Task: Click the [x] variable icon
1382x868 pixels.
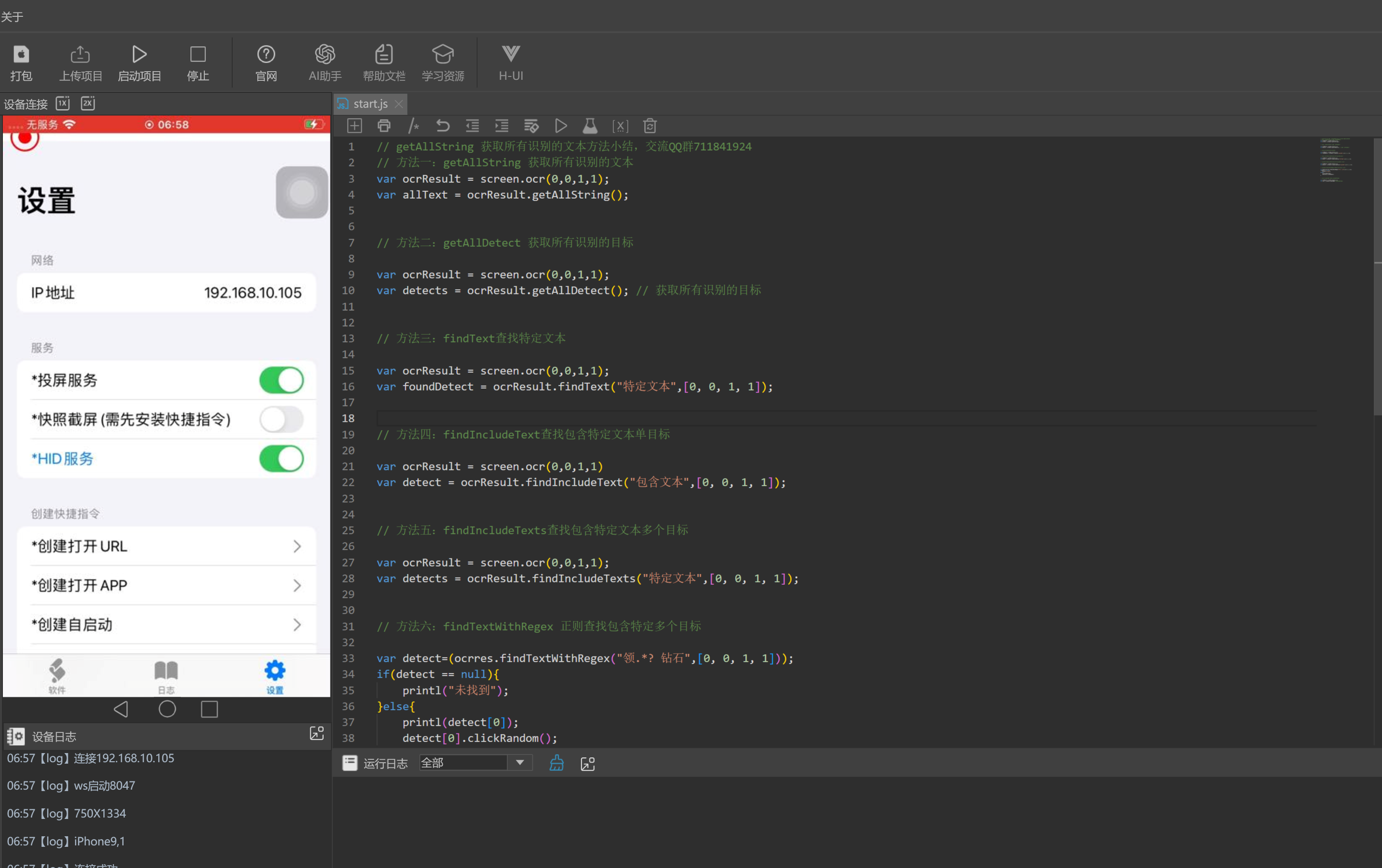Action: click(x=620, y=126)
